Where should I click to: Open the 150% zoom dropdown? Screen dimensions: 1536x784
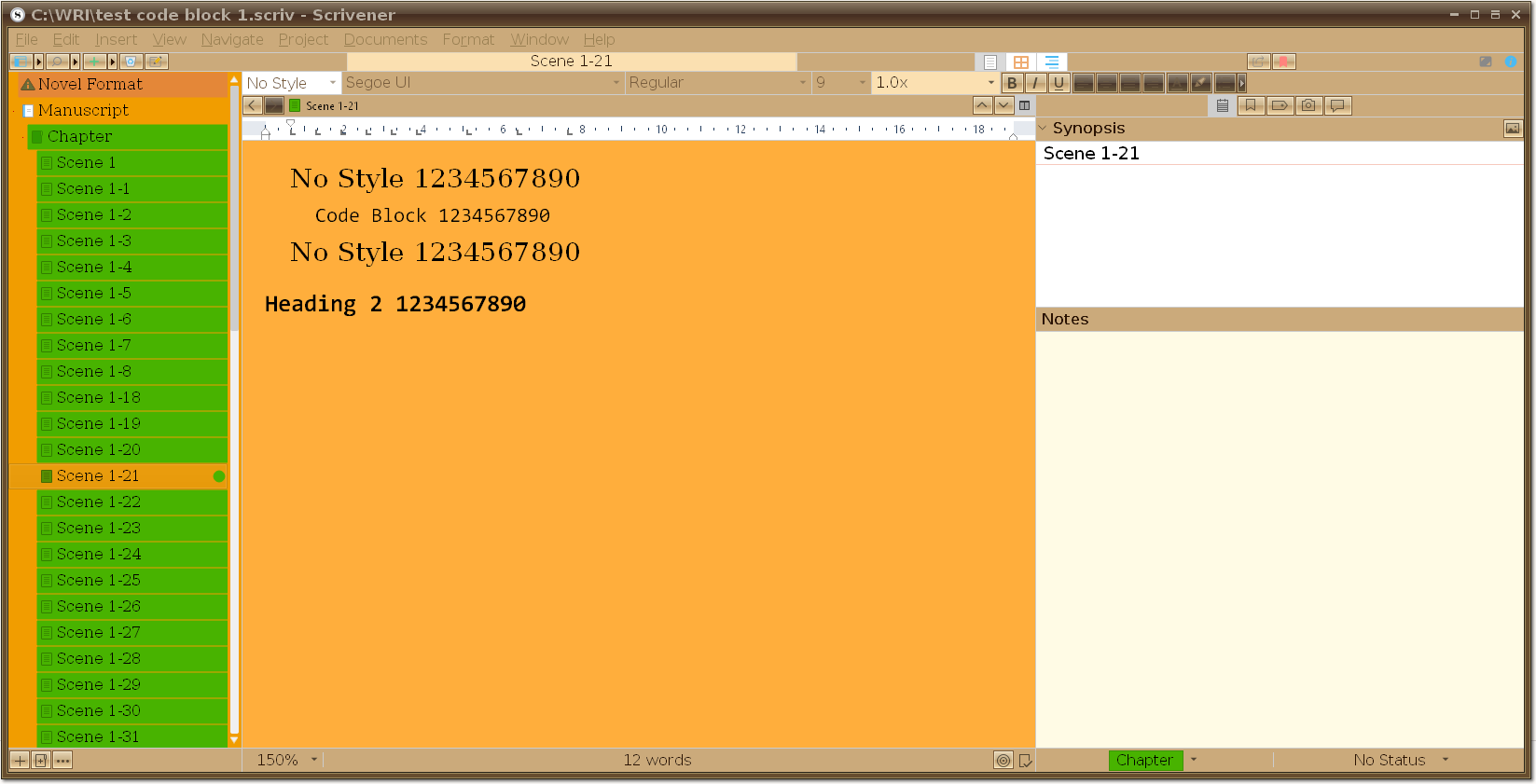point(287,760)
